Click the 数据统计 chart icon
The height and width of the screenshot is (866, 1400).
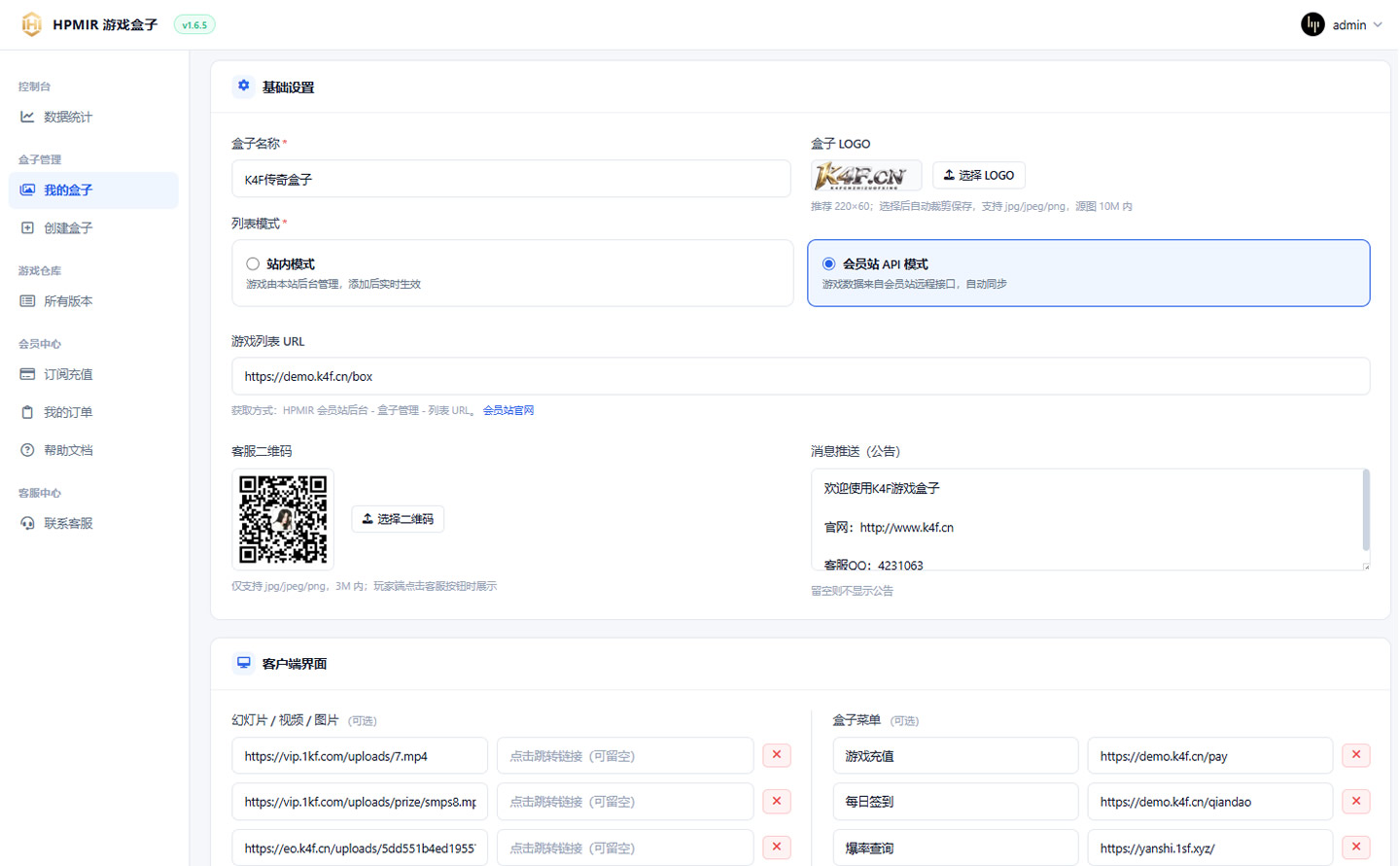[27, 117]
